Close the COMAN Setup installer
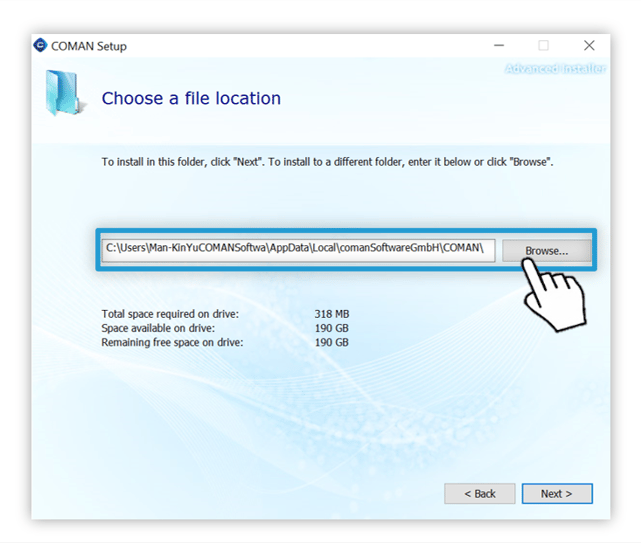The width and height of the screenshot is (641, 543). (589, 46)
